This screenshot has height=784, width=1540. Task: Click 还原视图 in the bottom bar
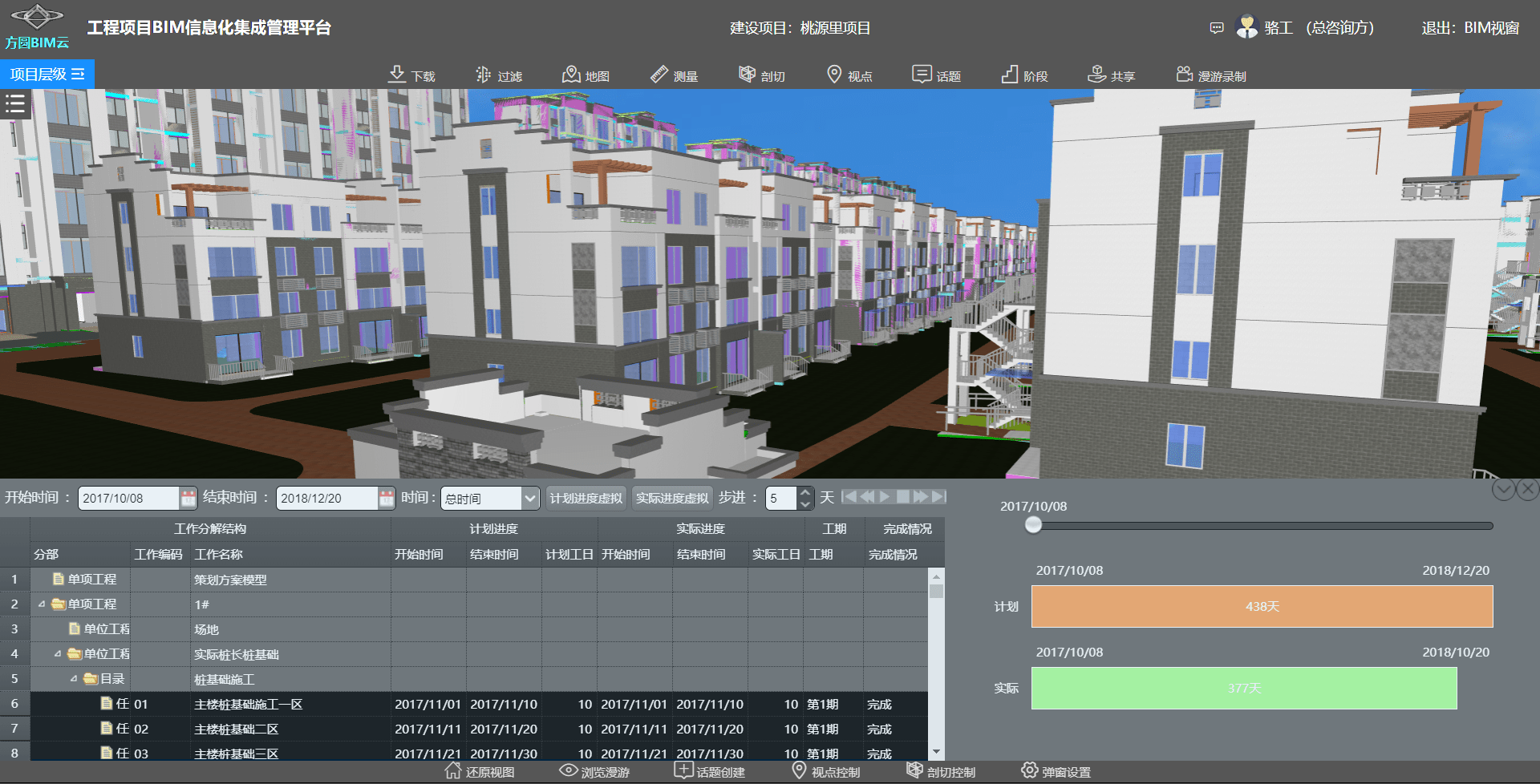[x=480, y=772]
